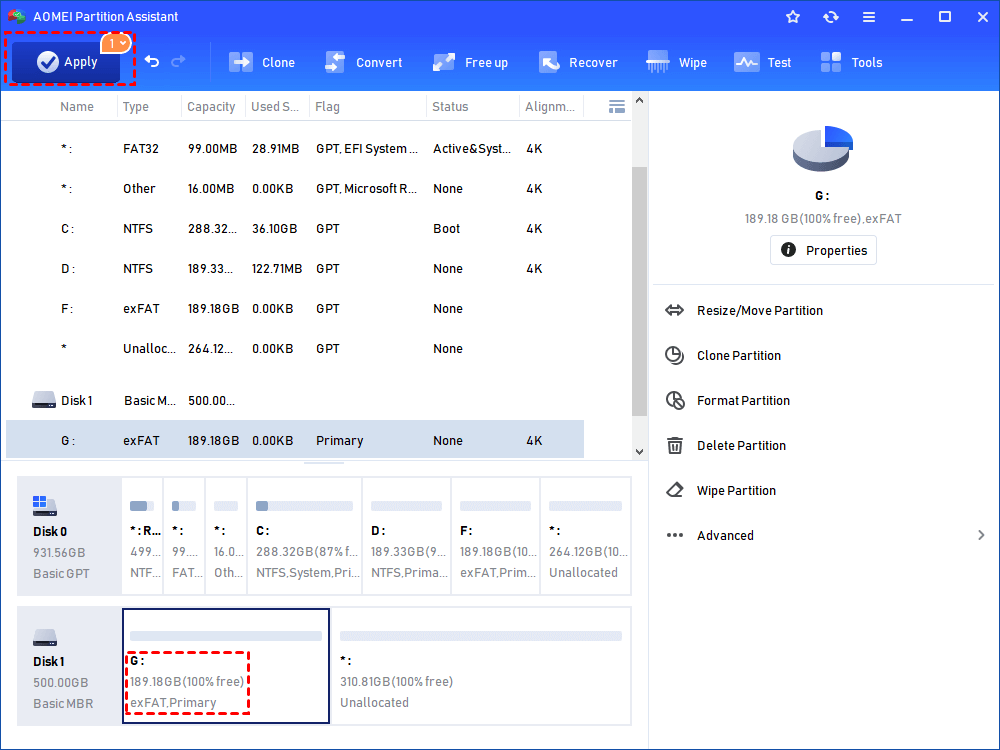Click Format Partition option
This screenshot has height=750, width=1000.
[743, 401]
